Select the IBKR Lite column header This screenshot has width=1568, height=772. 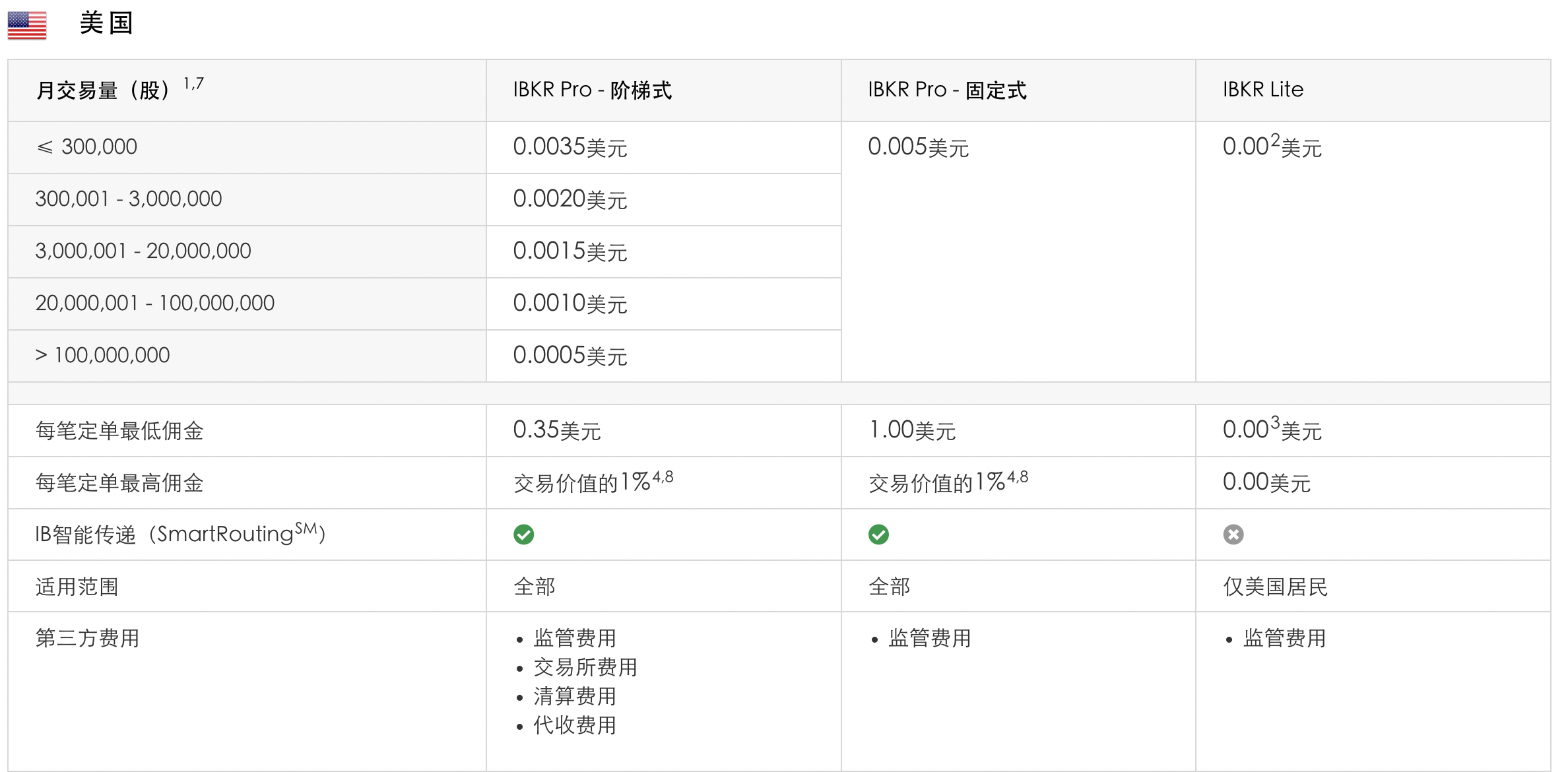point(1262,90)
